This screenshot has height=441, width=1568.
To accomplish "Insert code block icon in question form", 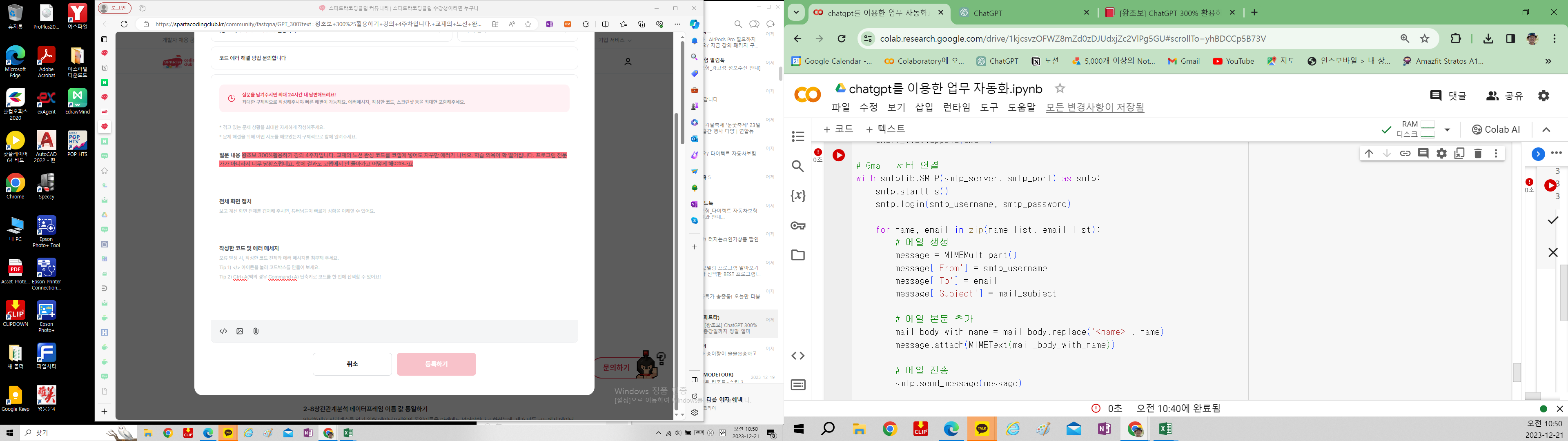I will (x=223, y=331).
